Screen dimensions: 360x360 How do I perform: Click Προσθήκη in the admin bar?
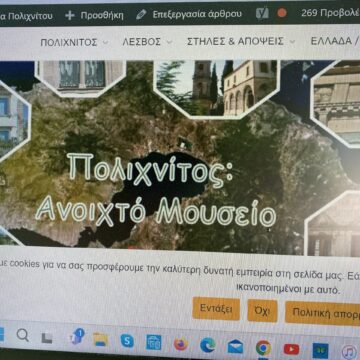pyautogui.click(x=102, y=15)
